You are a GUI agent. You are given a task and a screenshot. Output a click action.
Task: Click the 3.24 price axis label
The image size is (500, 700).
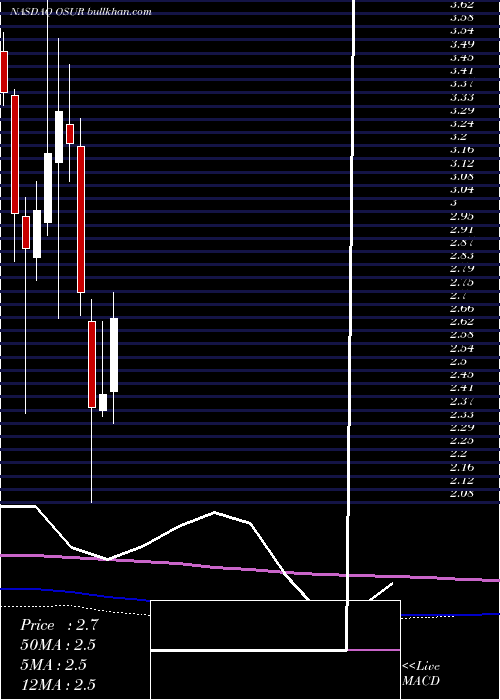point(462,124)
